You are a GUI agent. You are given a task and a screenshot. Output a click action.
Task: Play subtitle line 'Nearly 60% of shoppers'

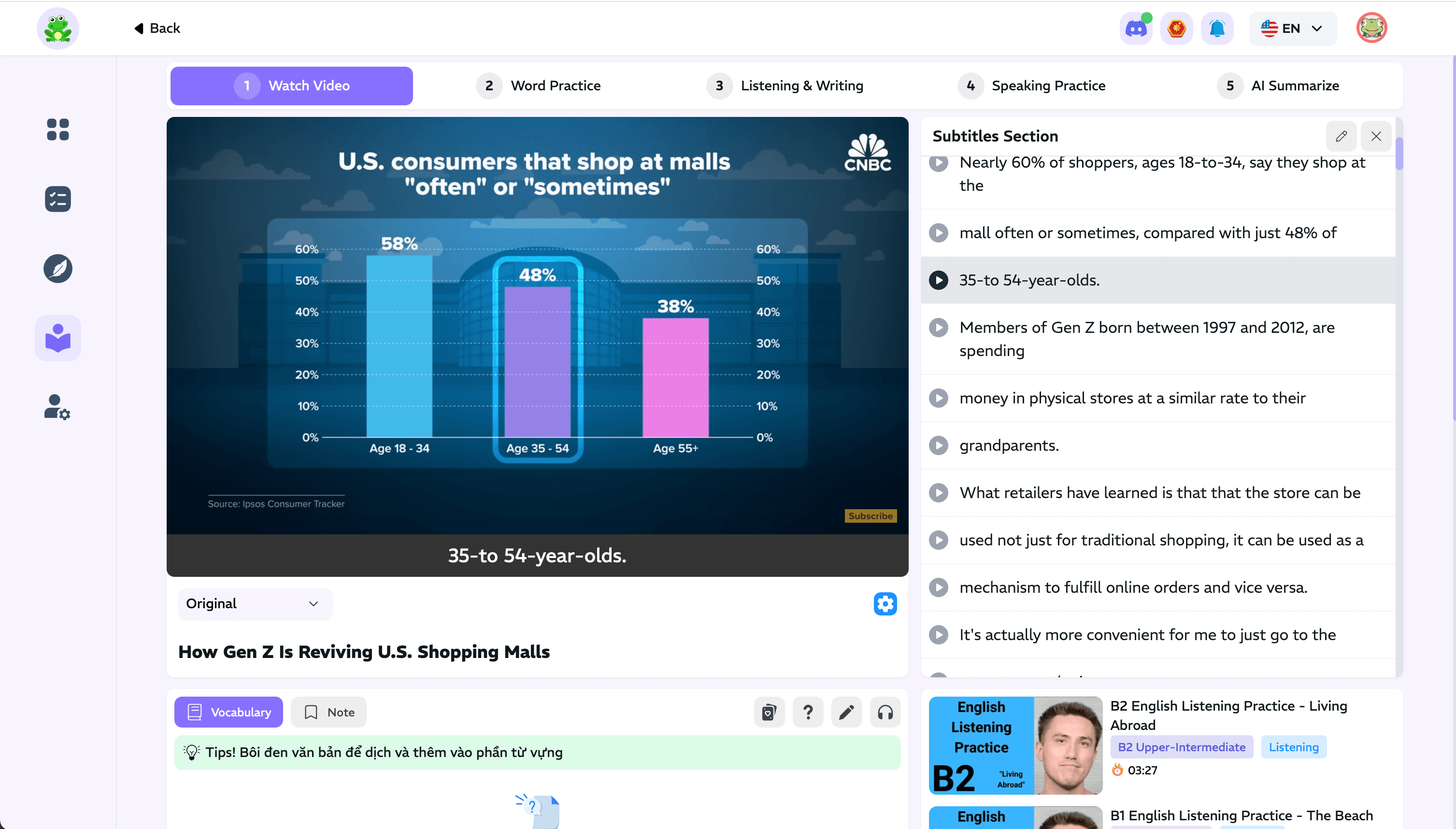(x=939, y=163)
